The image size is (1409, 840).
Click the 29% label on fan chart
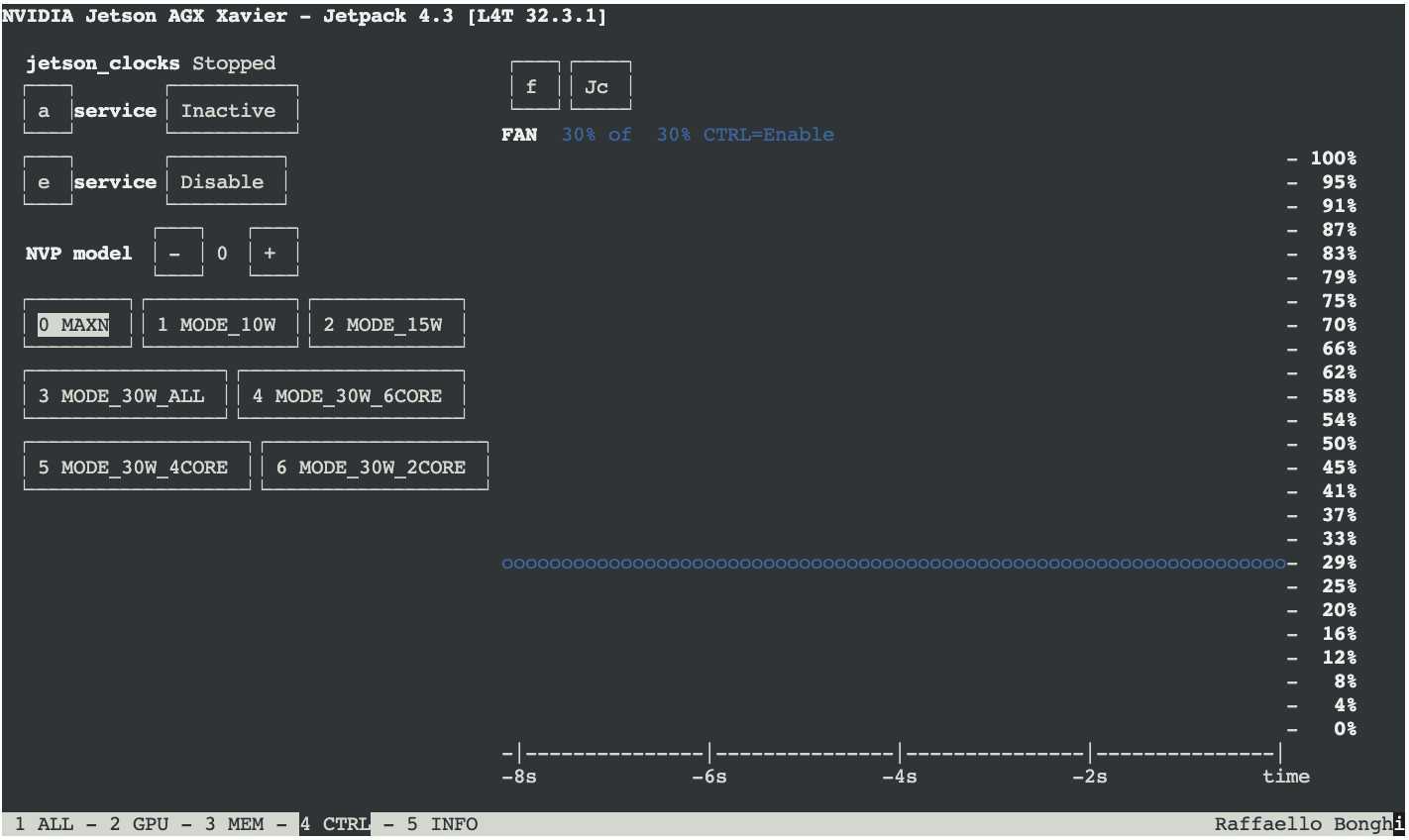pyautogui.click(x=1340, y=563)
